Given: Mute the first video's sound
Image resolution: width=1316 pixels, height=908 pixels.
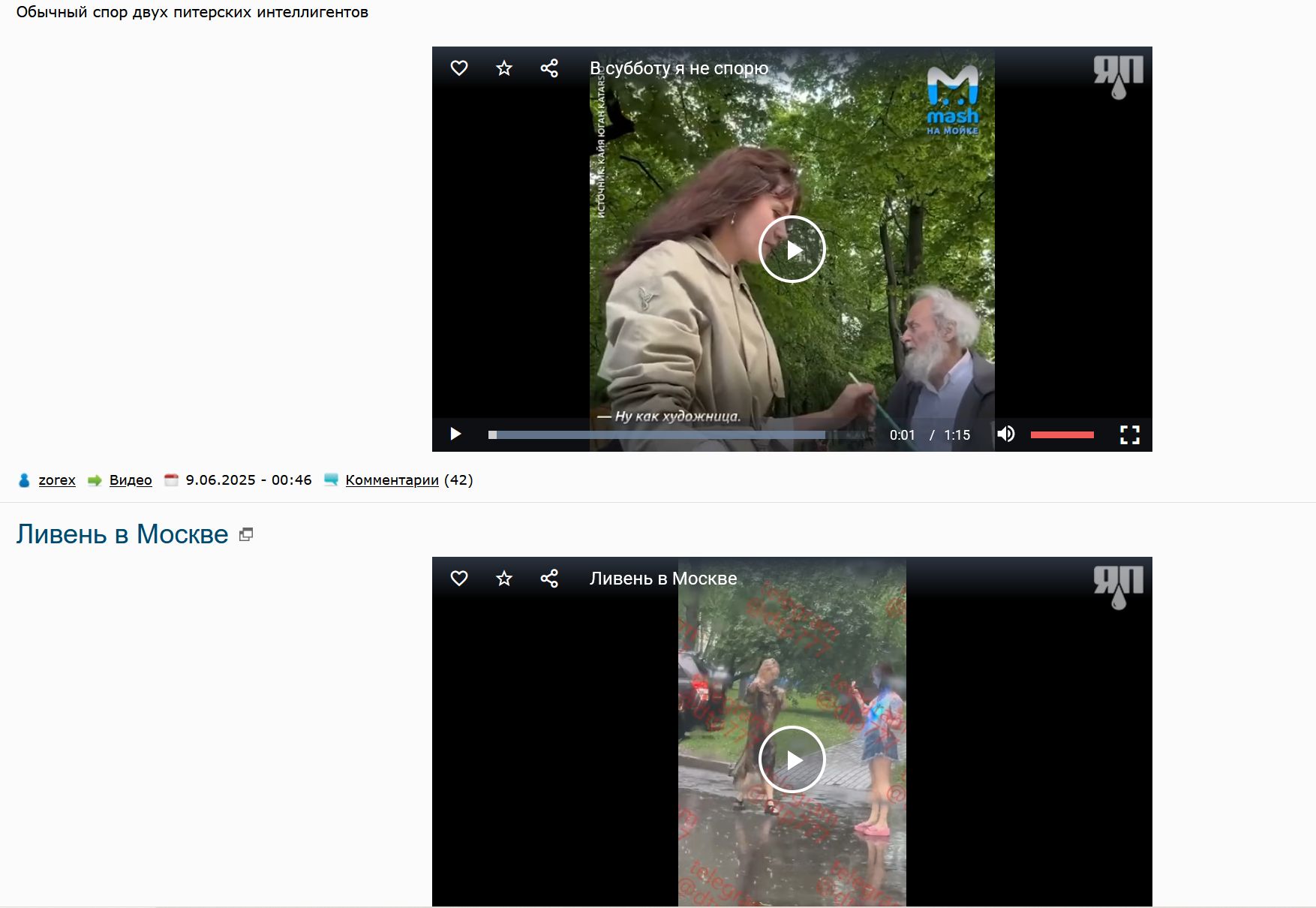Looking at the screenshot, I should point(1006,434).
